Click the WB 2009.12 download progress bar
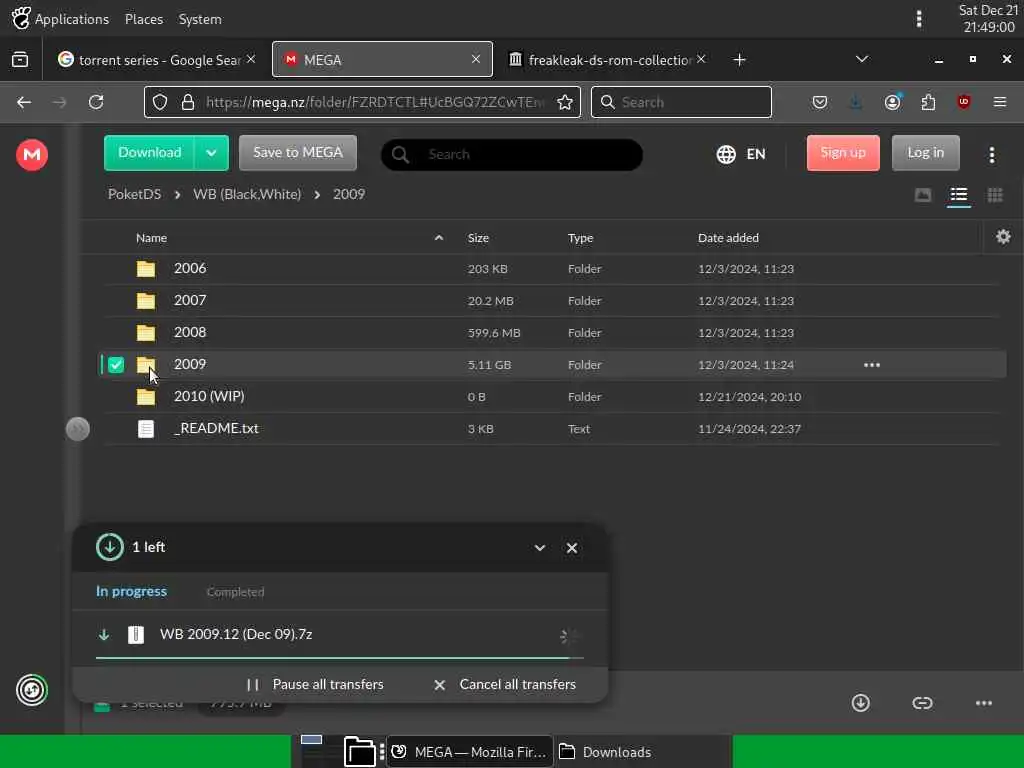This screenshot has height=768, width=1024. pyautogui.click(x=340, y=658)
